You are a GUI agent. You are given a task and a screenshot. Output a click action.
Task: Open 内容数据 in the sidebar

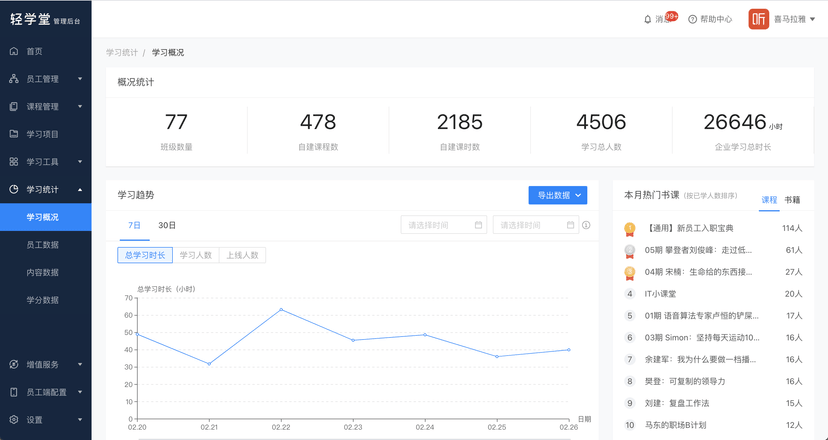coord(45,272)
